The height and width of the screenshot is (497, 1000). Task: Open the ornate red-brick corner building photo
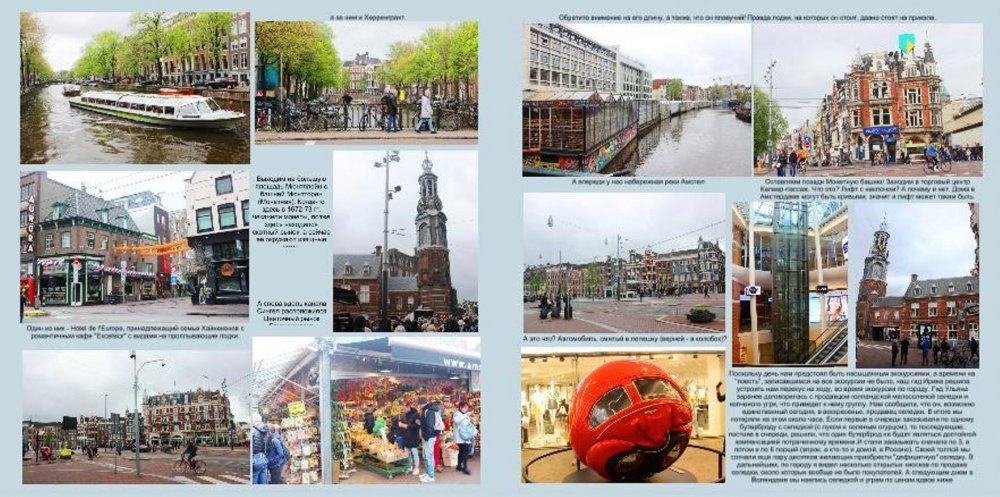867,98
